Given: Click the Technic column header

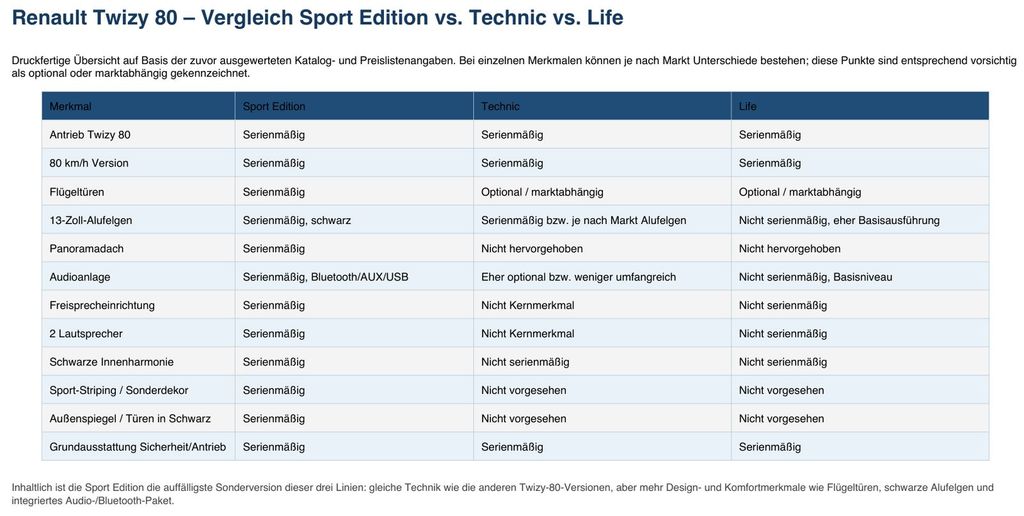Looking at the screenshot, I should click(x=500, y=106).
